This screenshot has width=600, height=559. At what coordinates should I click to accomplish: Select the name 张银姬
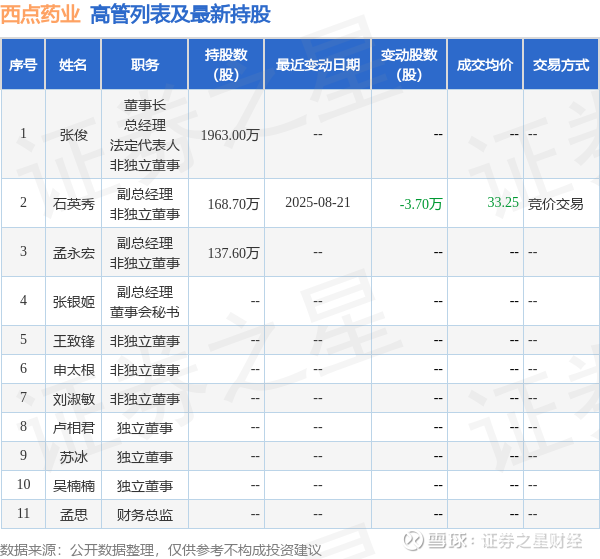coord(73,302)
